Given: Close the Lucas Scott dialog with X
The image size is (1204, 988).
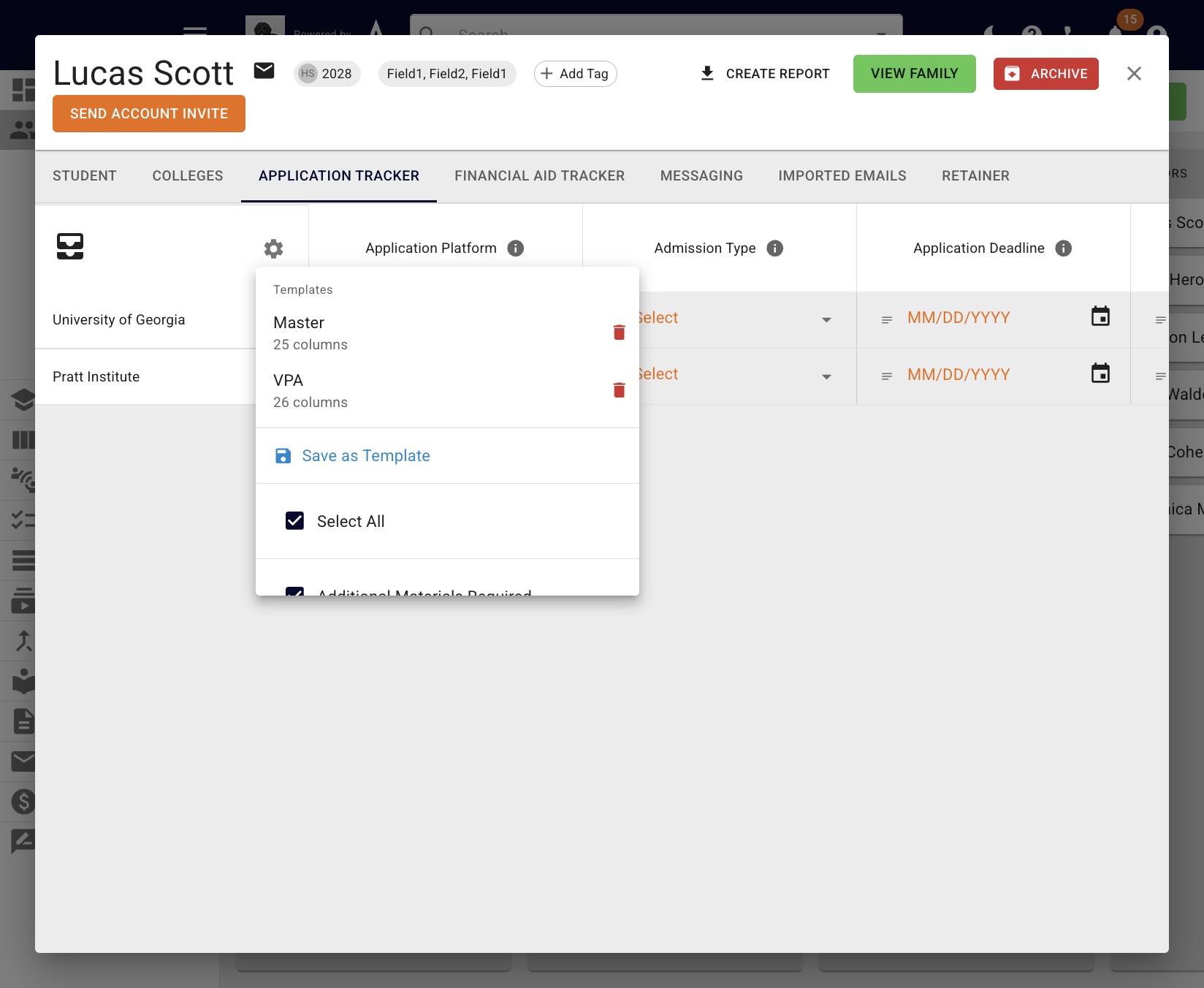Looking at the screenshot, I should (1134, 74).
